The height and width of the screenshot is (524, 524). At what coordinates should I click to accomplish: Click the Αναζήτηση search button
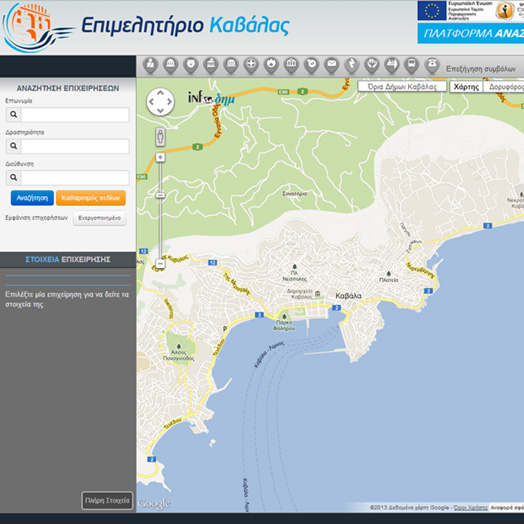[32, 198]
